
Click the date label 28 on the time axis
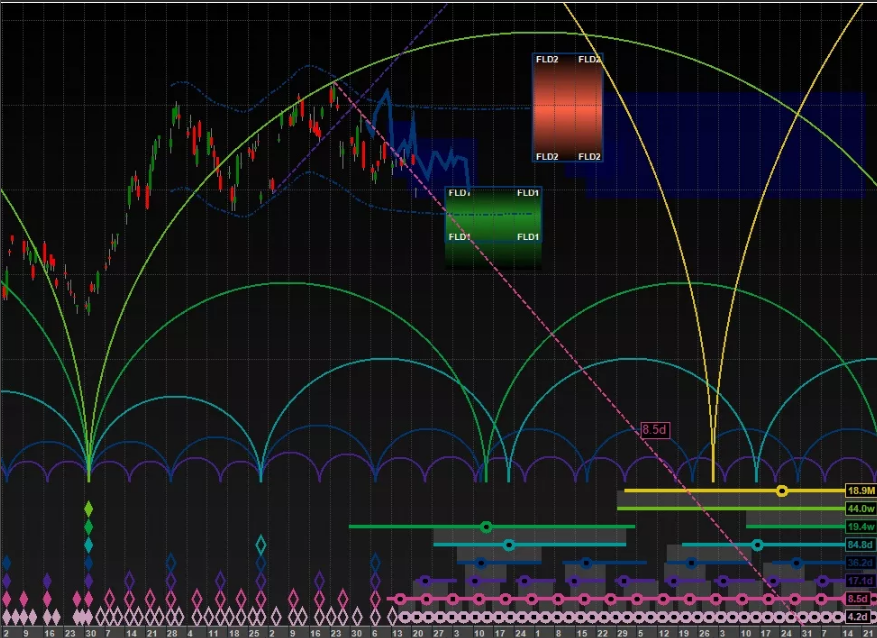(x=172, y=633)
